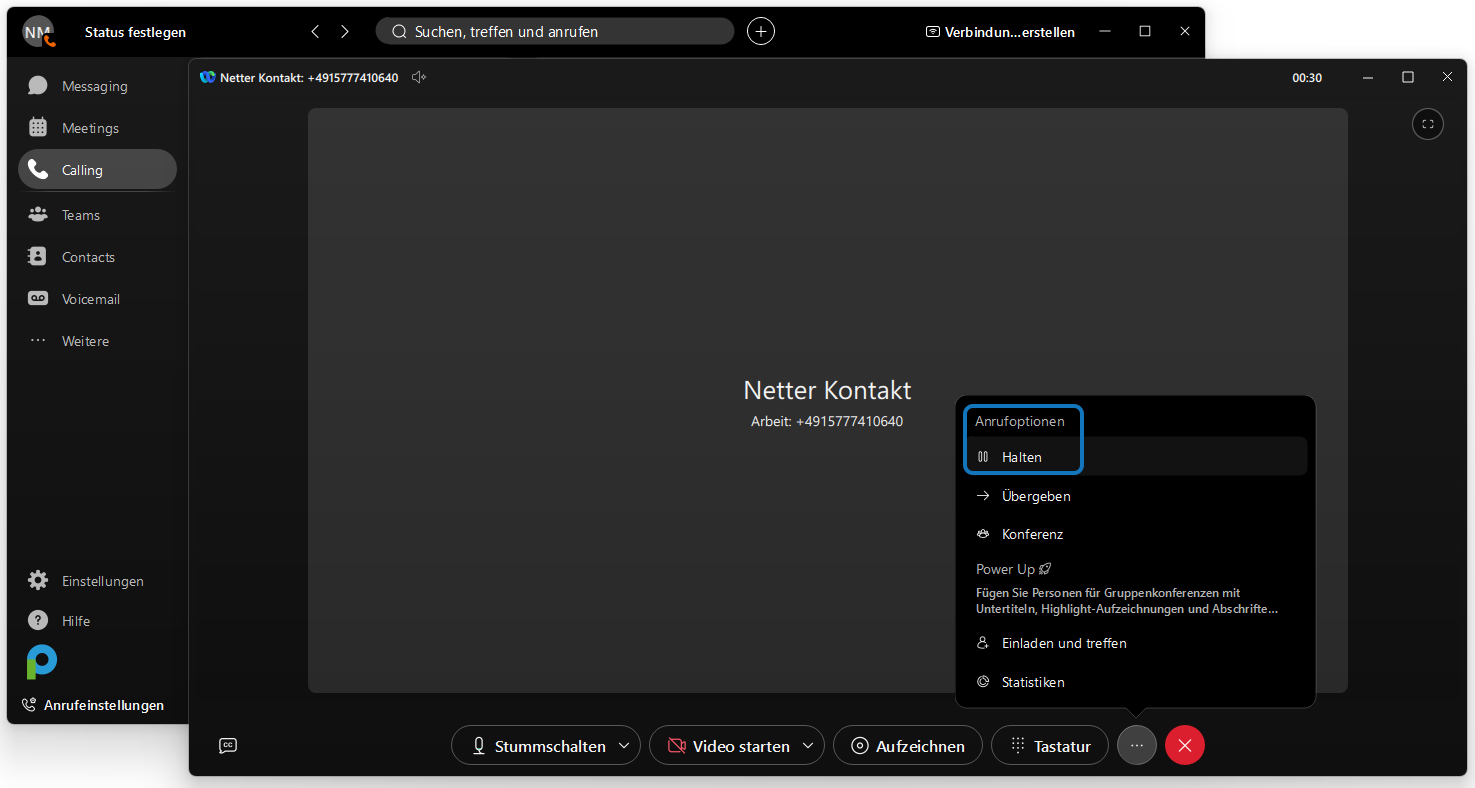Open Voicemail in the sidebar
Image resolution: width=1475 pixels, height=788 pixels.
90,299
